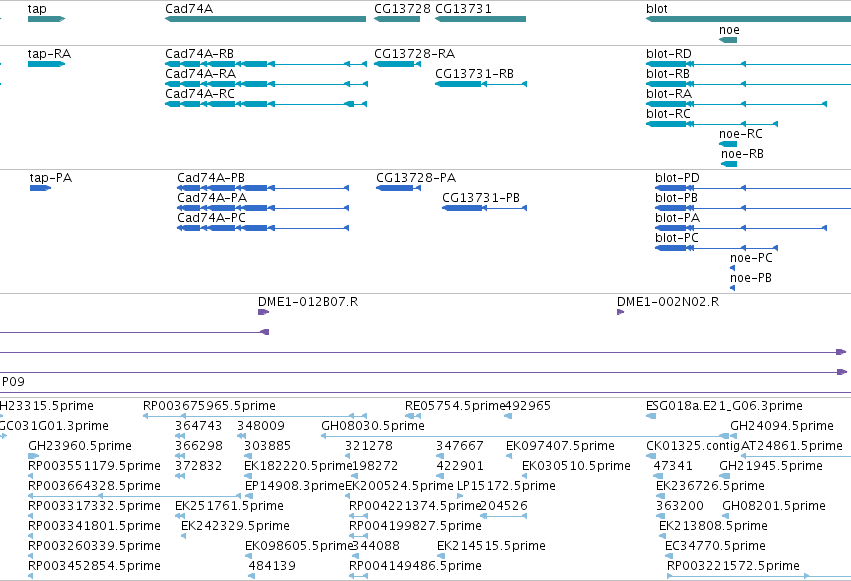The width and height of the screenshot is (851, 581).
Task: Select the tap gene feature label
Action: 37,9
